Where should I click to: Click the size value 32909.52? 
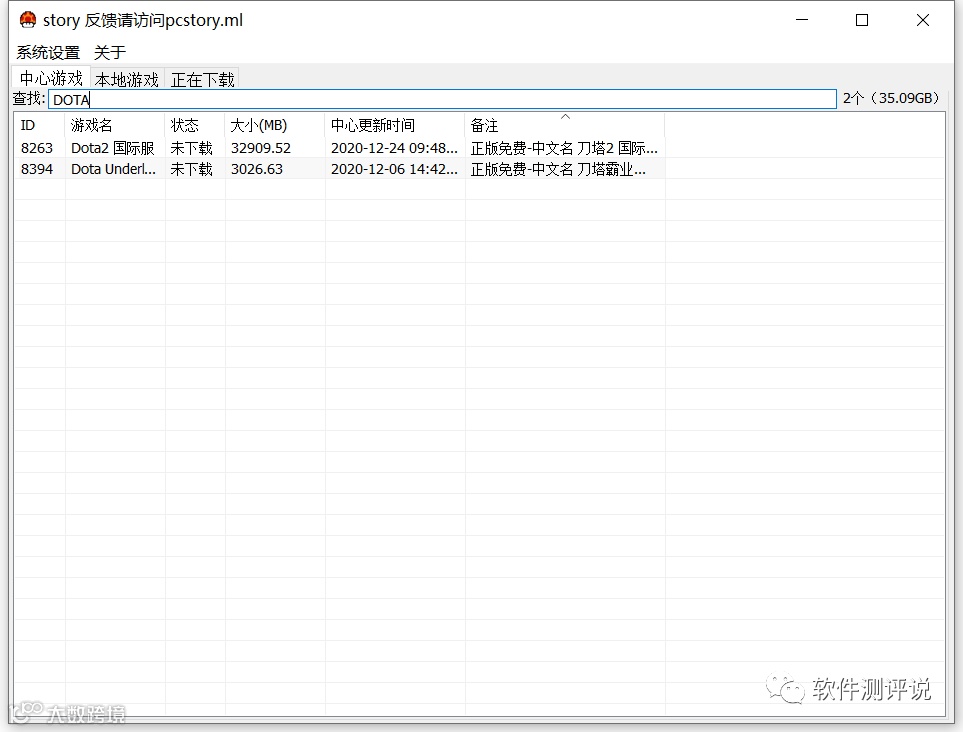261,148
